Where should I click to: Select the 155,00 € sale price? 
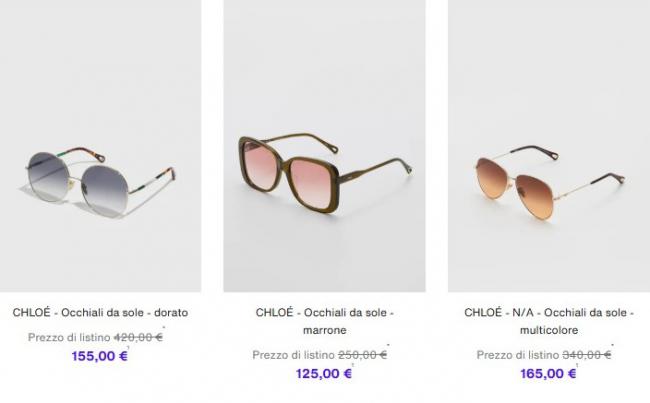(99, 356)
